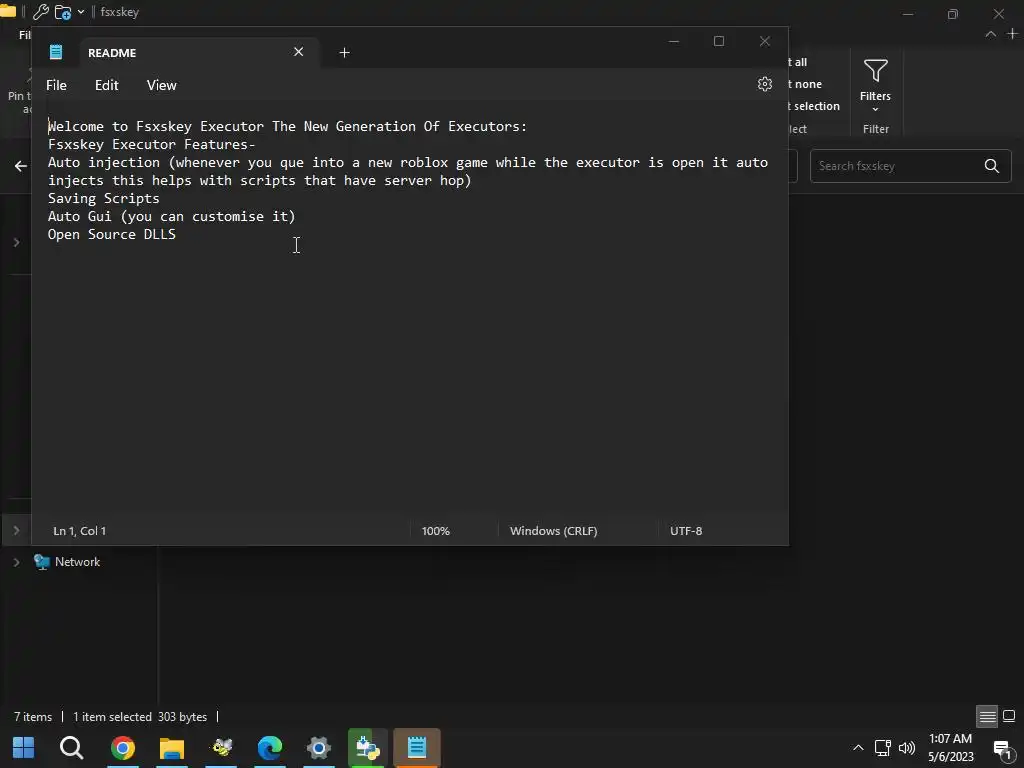Click '7 items' in Explorer status bar
This screenshot has width=1024, height=768.
(33, 717)
